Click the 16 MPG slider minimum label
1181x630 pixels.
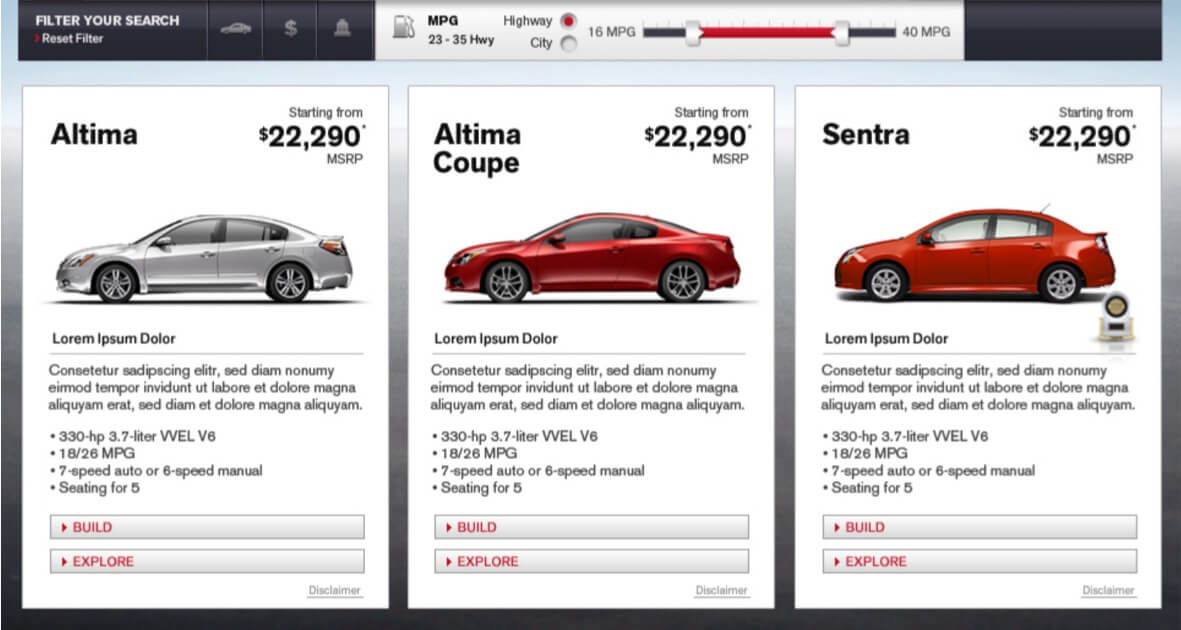(x=612, y=32)
